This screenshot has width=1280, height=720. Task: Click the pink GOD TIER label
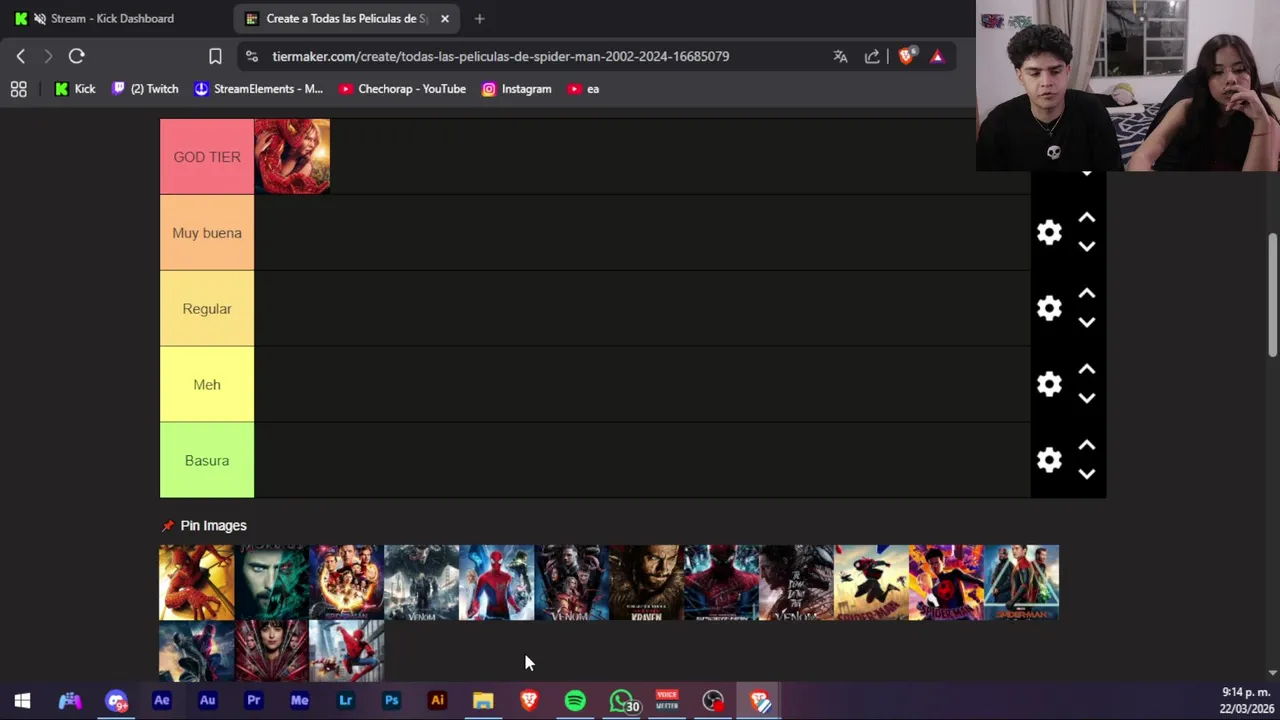(x=207, y=157)
